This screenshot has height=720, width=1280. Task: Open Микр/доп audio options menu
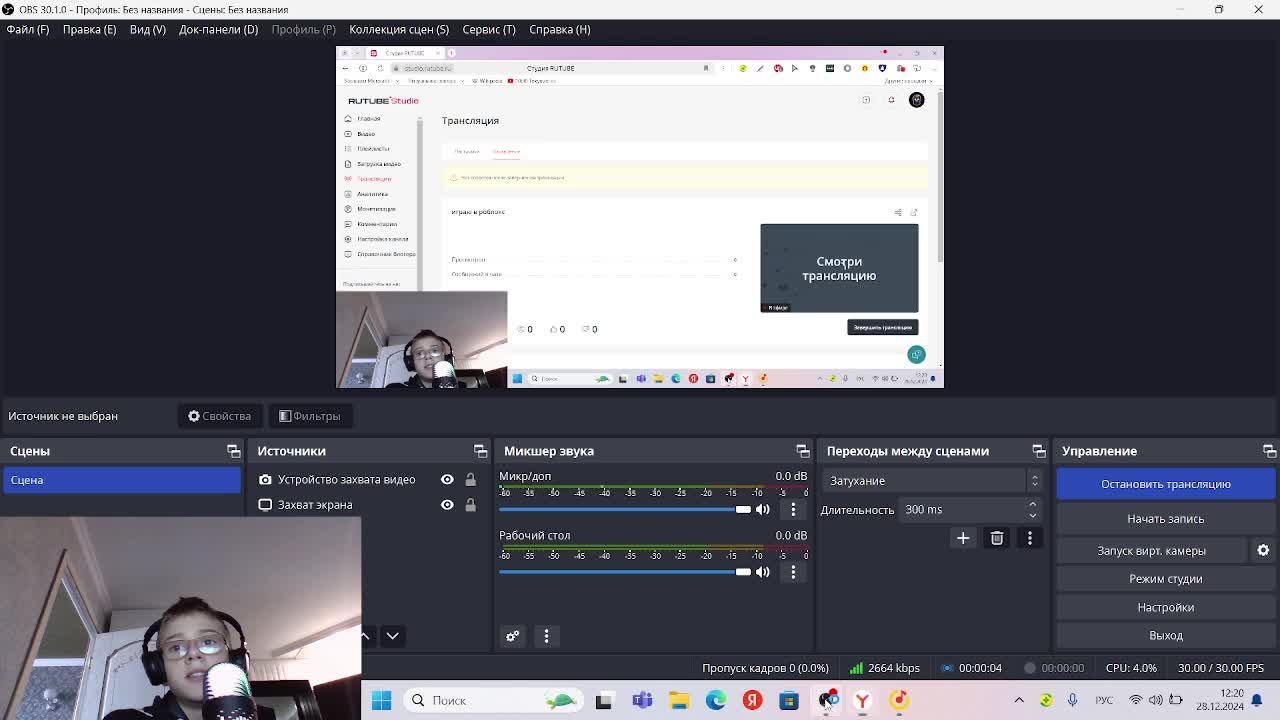click(793, 509)
